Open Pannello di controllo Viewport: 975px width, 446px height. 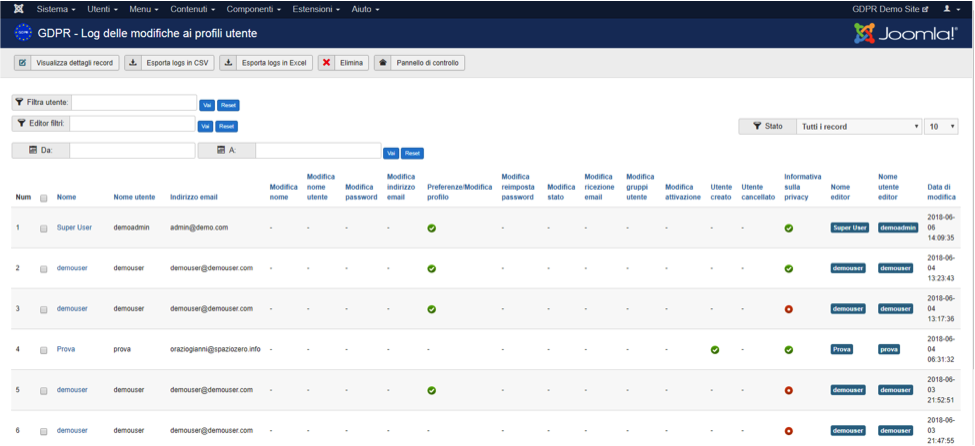[419, 63]
